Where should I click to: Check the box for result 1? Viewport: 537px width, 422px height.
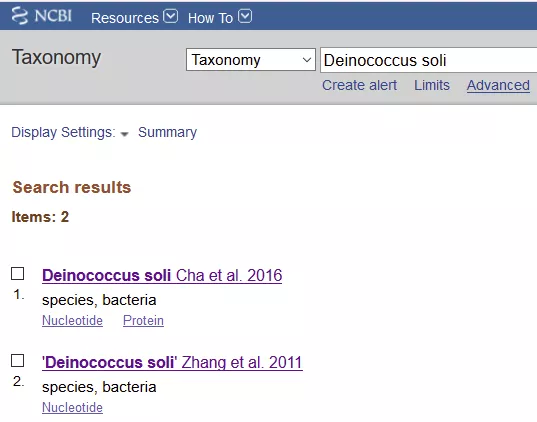(x=17, y=274)
